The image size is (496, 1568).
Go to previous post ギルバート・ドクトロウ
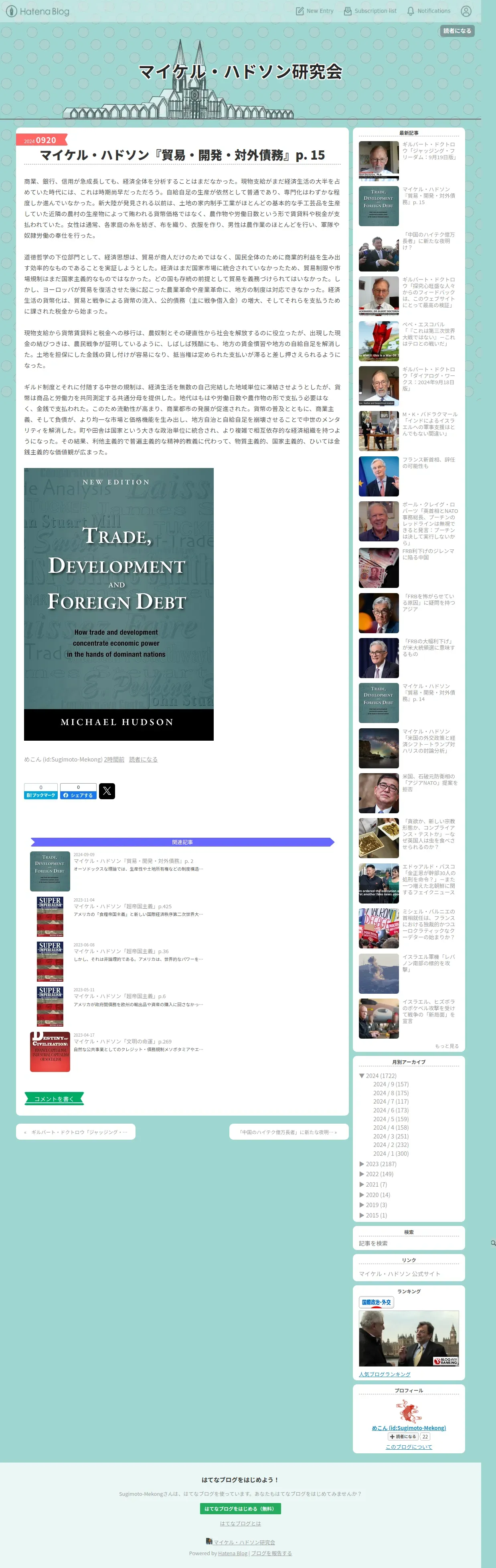(75, 1132)
